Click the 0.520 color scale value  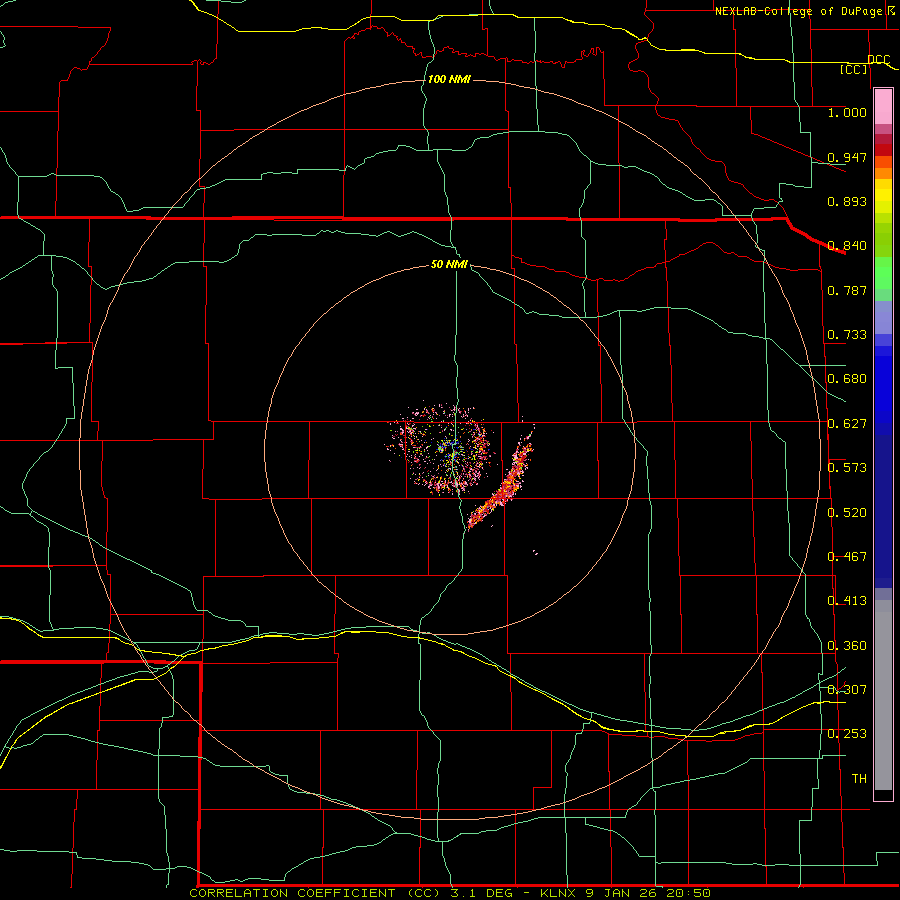coord(847,513)
